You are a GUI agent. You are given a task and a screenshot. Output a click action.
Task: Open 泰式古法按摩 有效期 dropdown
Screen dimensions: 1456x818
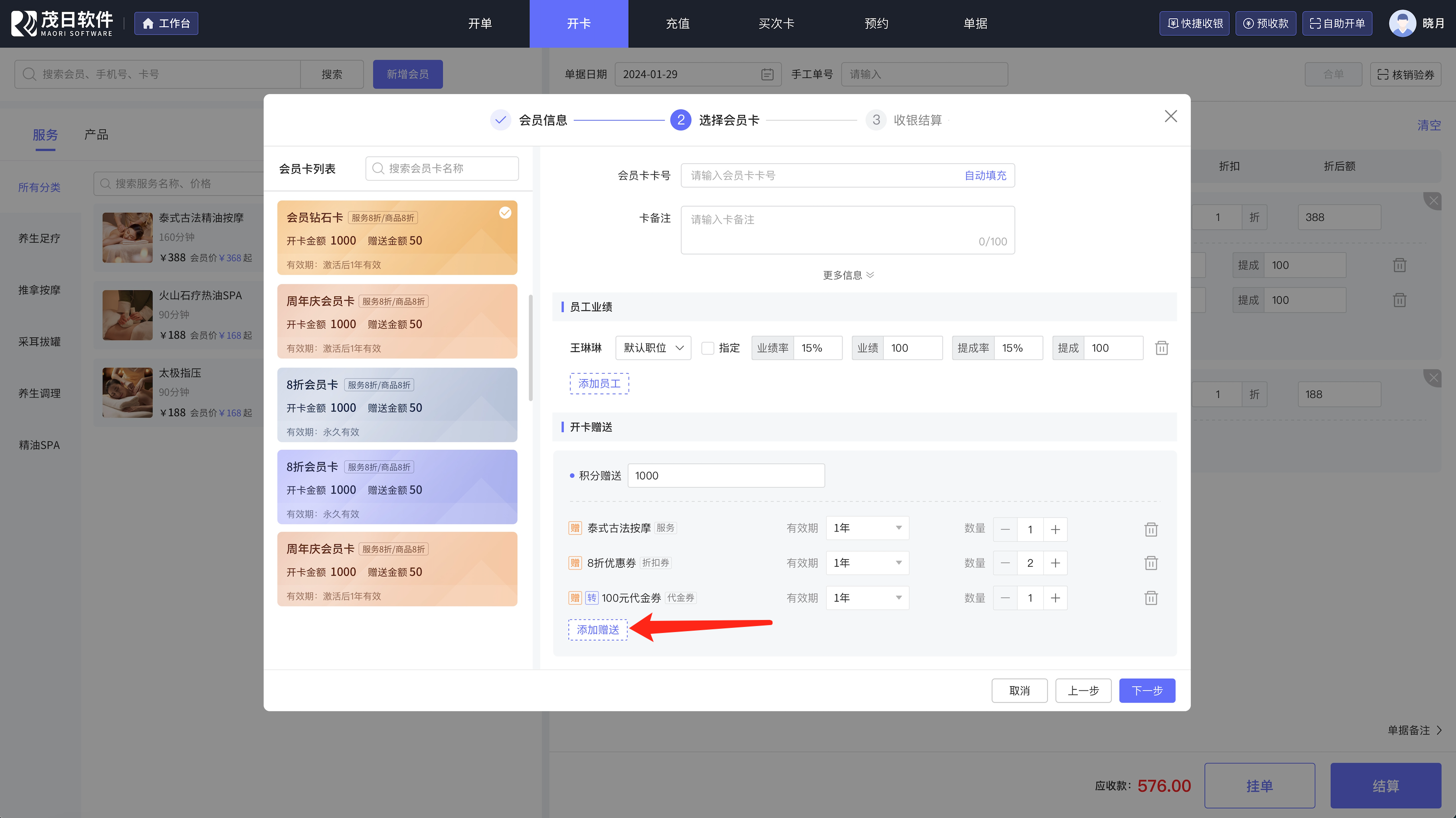tap(867, 528)
